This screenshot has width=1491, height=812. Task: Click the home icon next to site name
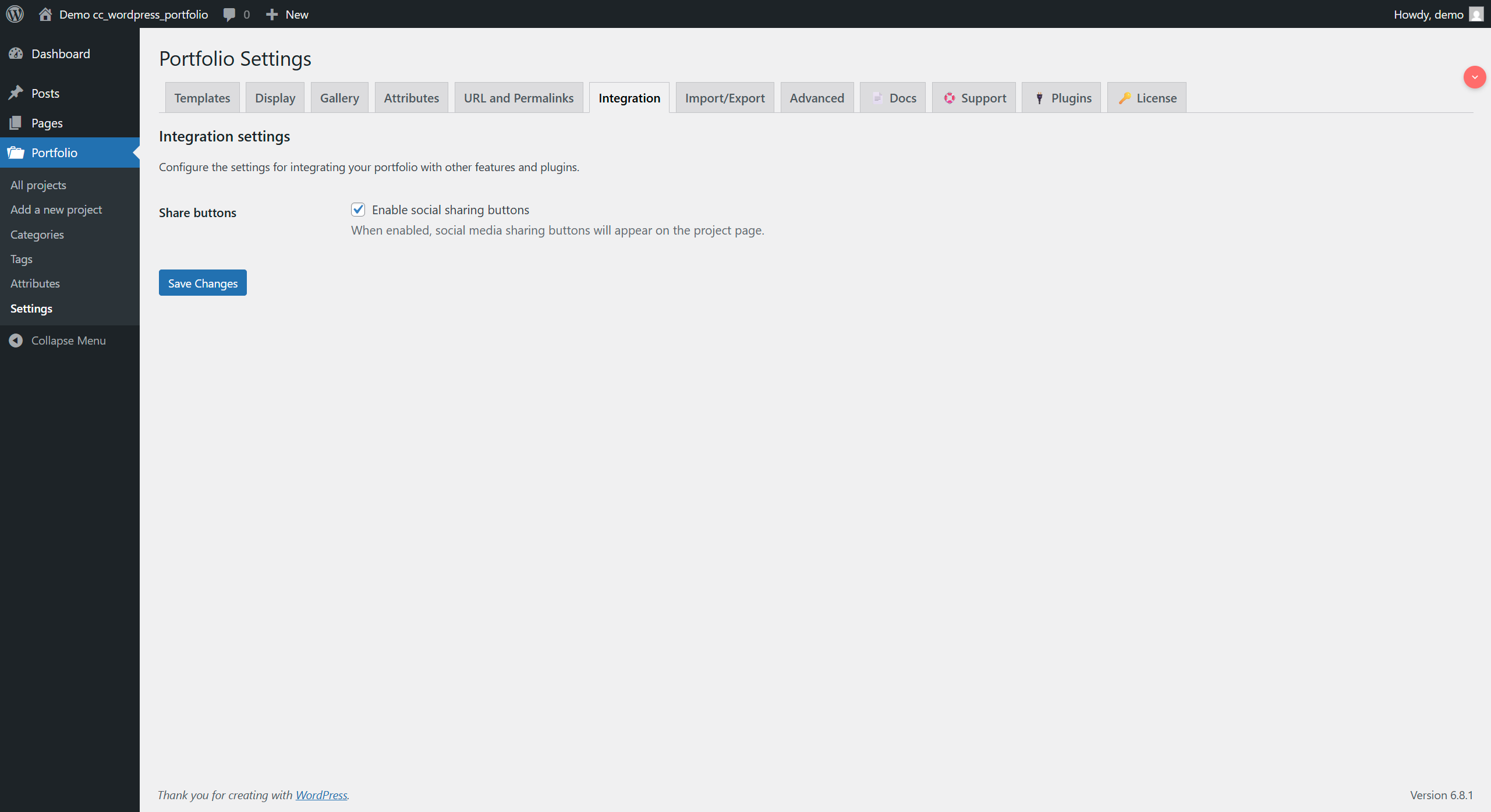45,14
